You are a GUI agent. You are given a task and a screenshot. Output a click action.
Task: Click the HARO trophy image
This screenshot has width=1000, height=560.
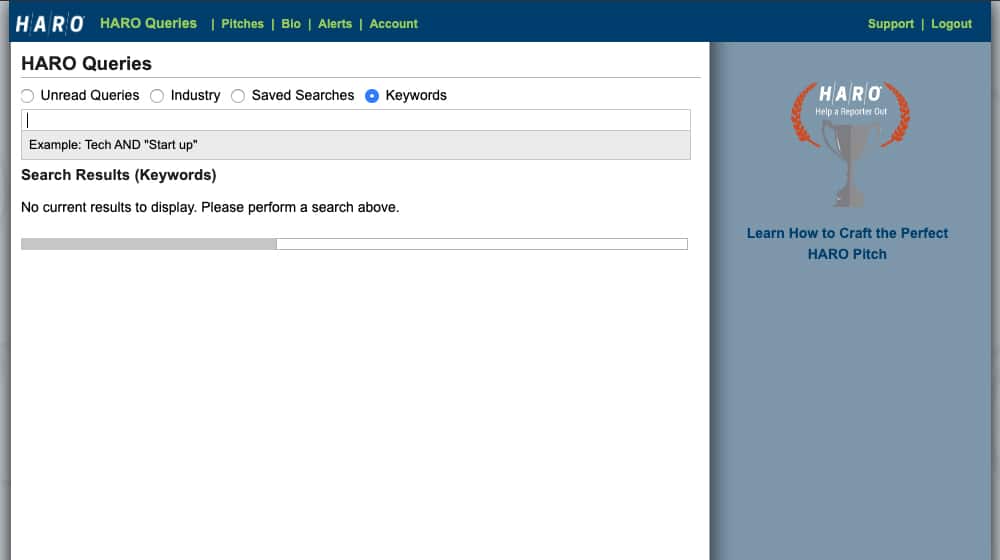pyautogui.click(x=851, y=144)
